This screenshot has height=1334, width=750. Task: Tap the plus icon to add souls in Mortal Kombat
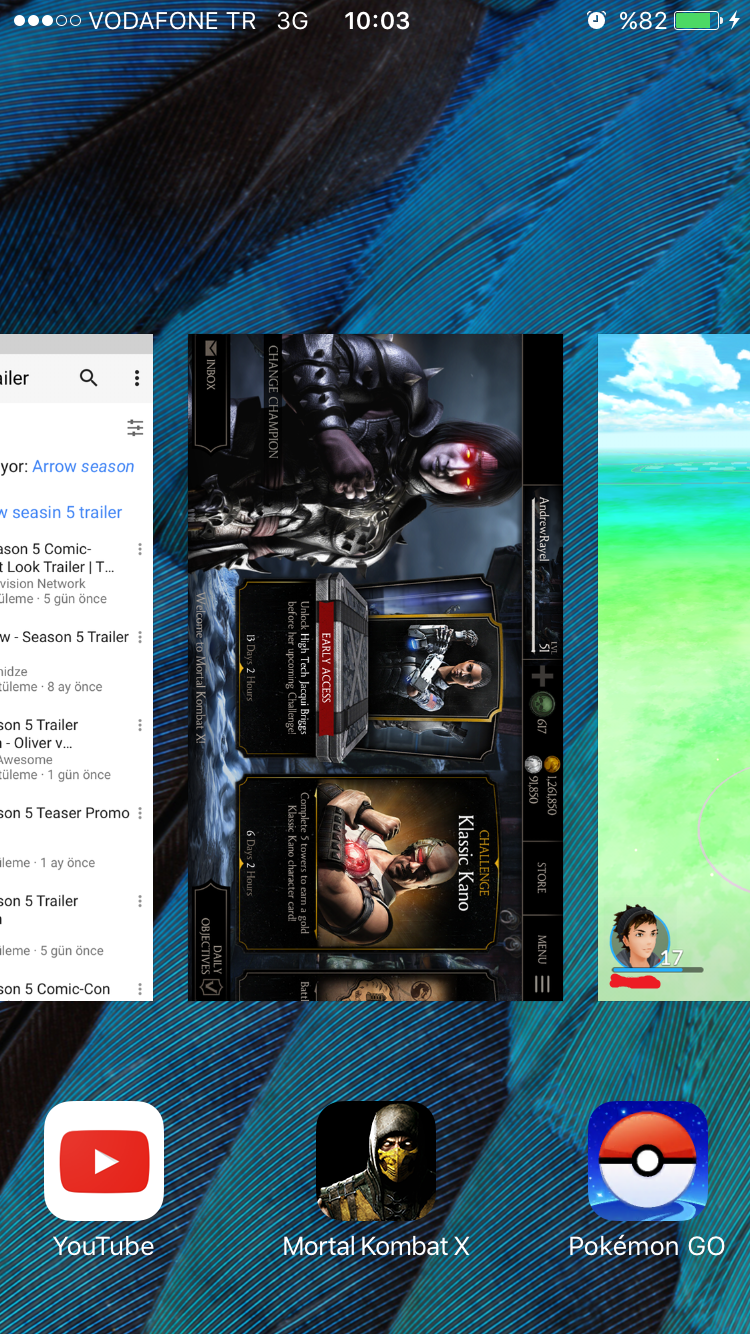(x=542, y=676)
